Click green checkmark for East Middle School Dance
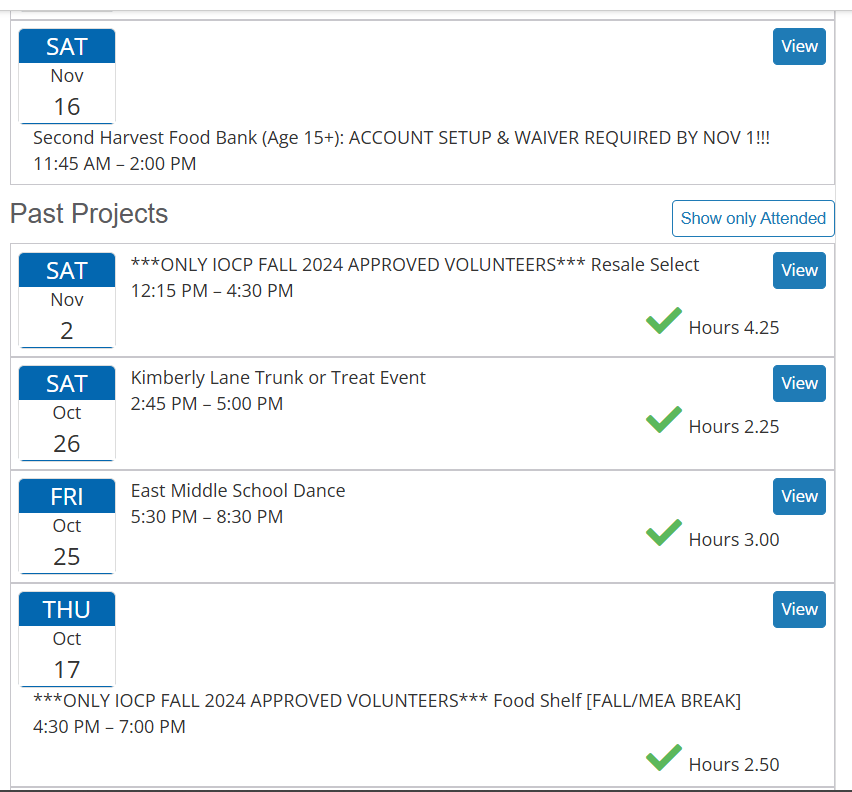 point(663,533)
